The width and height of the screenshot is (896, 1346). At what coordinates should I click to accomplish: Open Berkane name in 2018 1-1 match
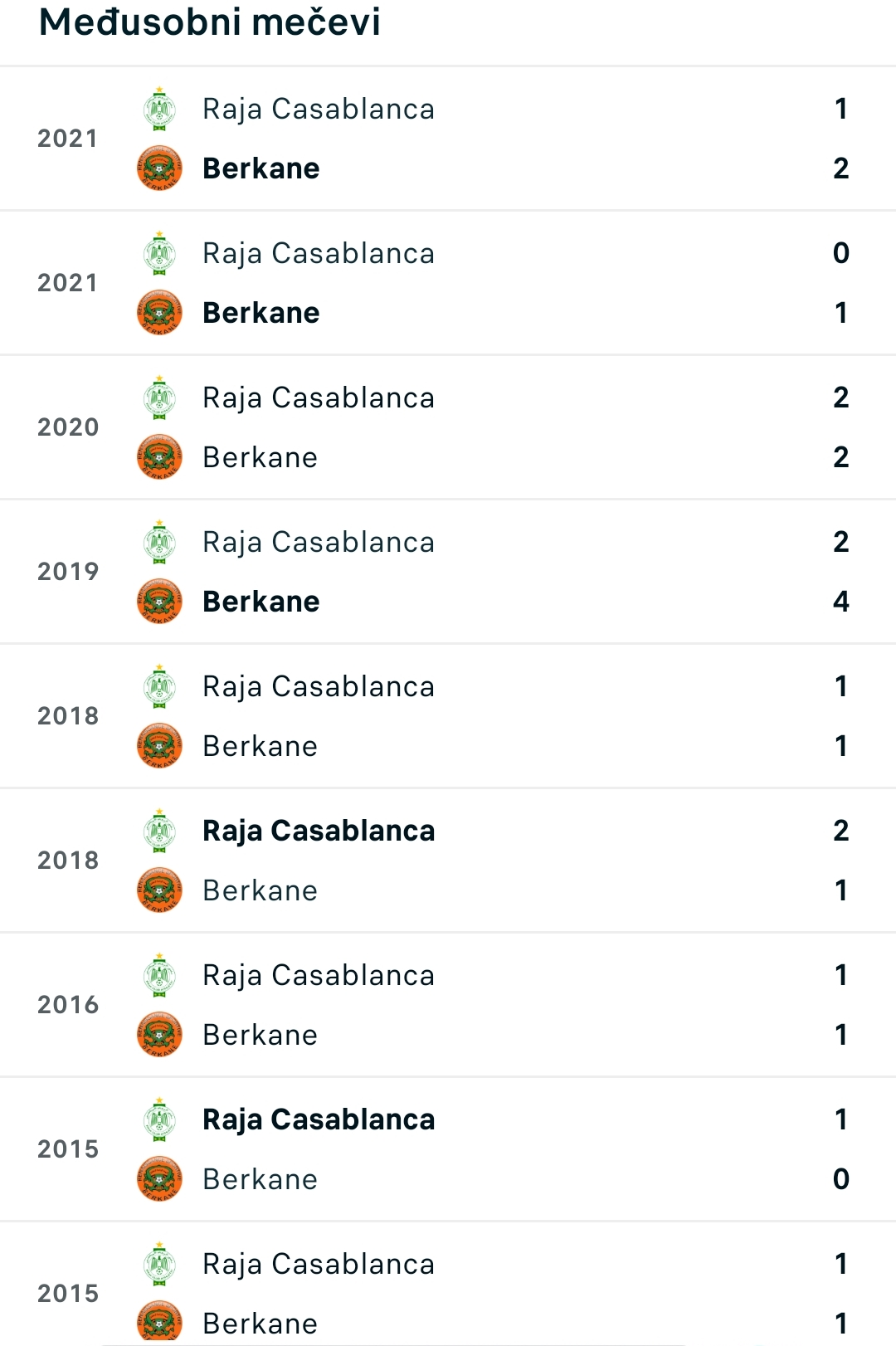click(x=261, y=746)
